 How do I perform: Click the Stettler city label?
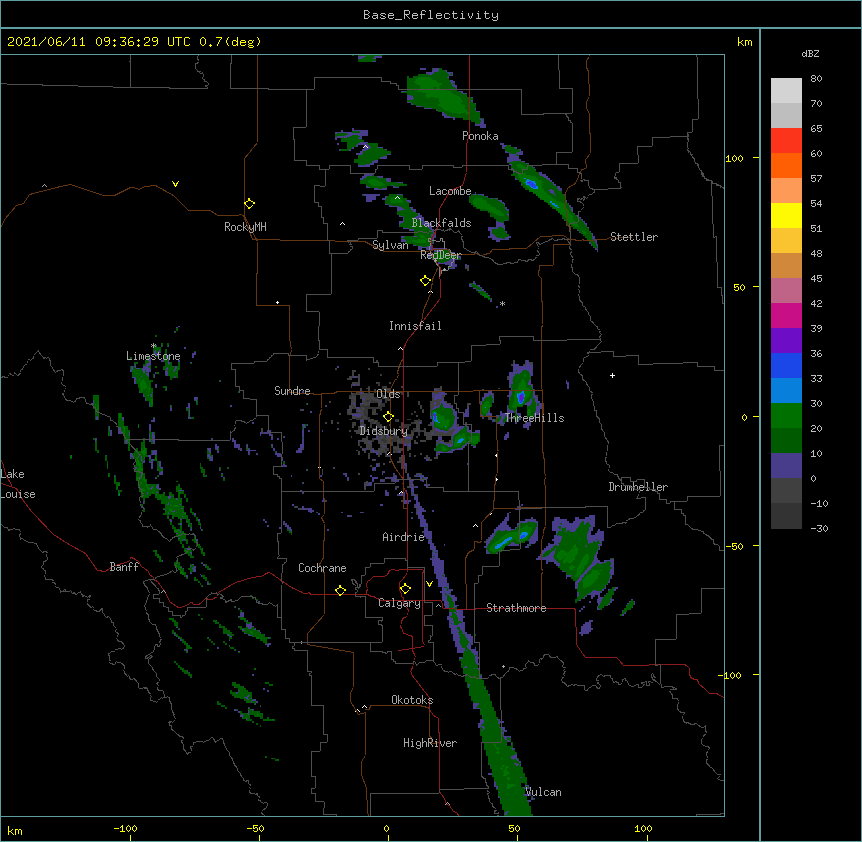point(634,237)
